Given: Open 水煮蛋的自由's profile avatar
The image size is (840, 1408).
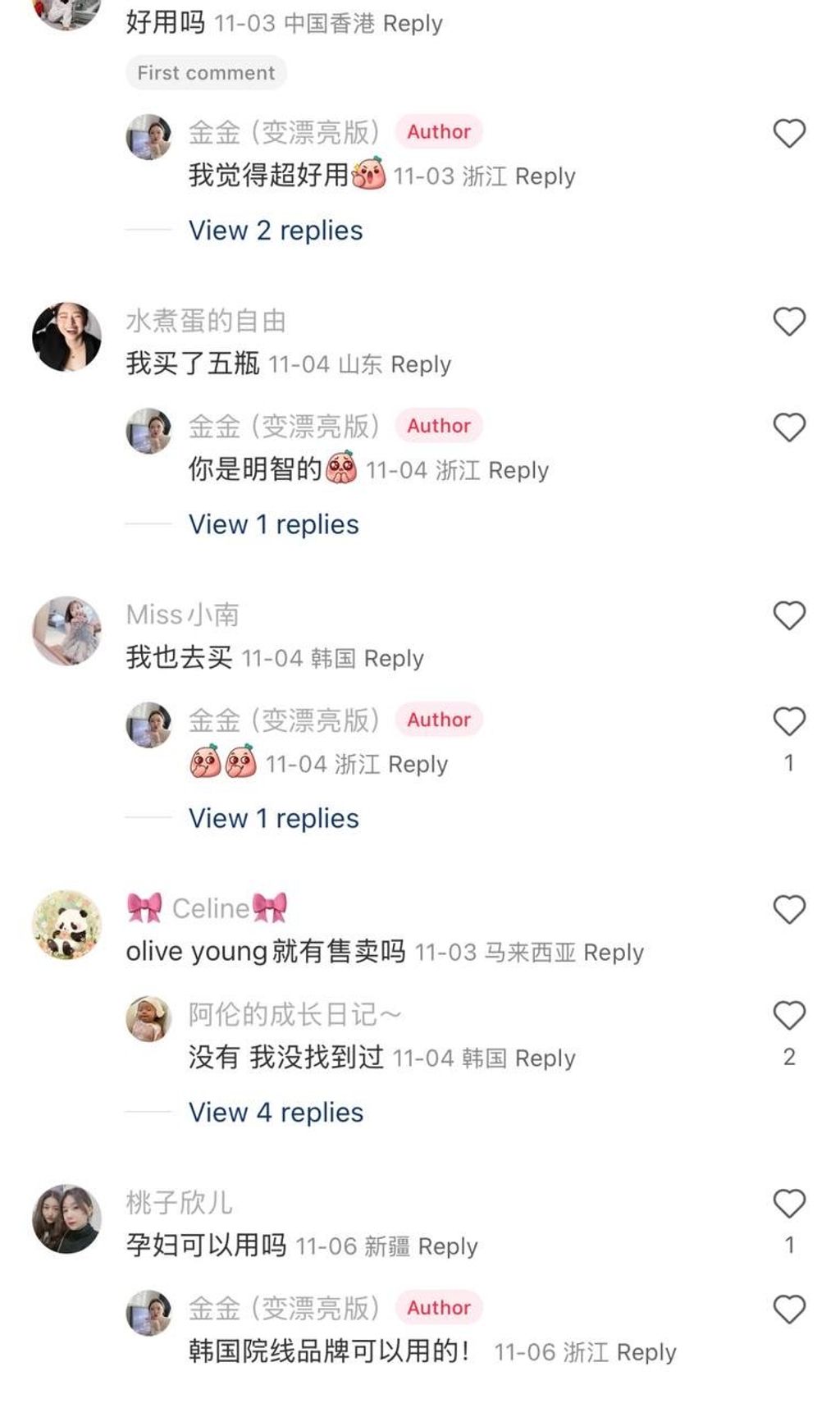Looking at the screenshot, I should tap(66, 336).
